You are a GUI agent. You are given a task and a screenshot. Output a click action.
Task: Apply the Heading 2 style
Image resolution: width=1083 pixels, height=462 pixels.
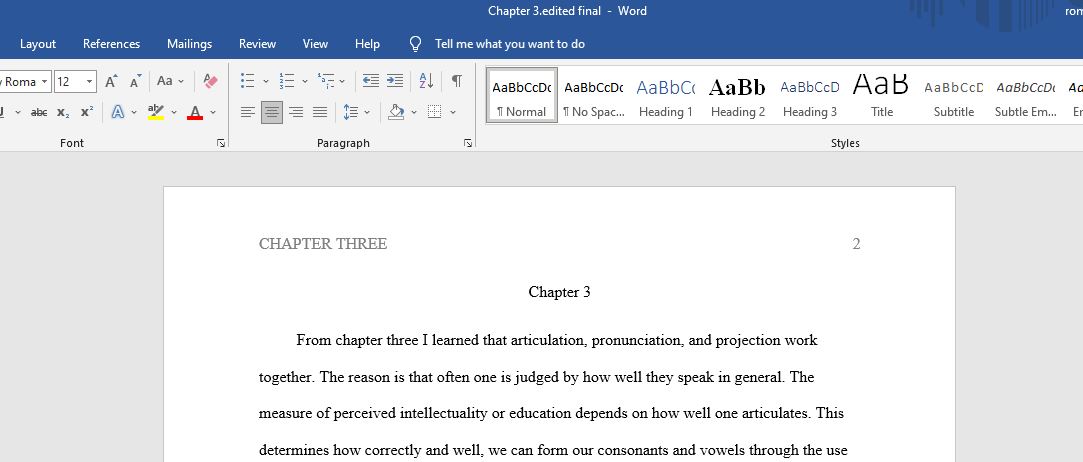pyautogui.click(x=738, y=96)
